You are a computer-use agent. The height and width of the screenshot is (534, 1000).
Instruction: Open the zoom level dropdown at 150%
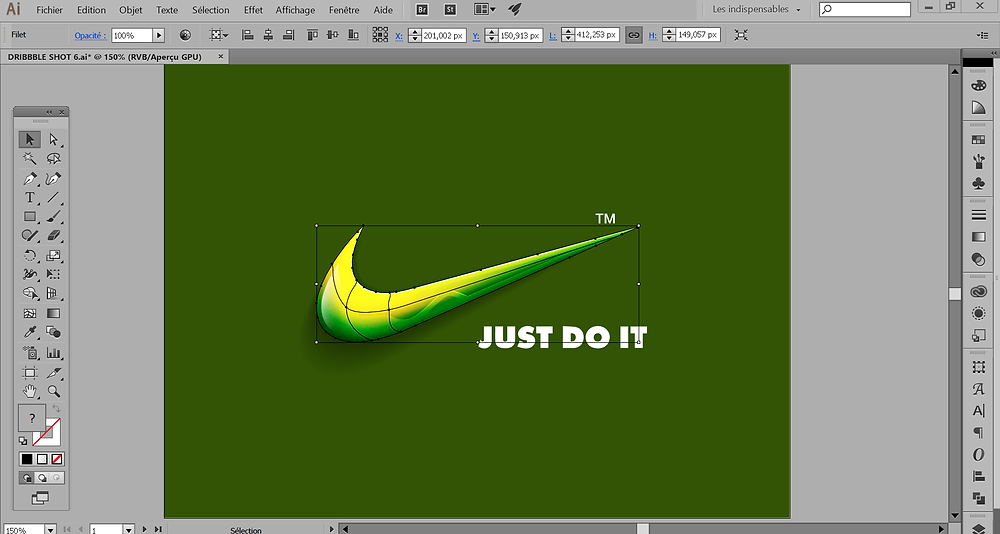50,530
